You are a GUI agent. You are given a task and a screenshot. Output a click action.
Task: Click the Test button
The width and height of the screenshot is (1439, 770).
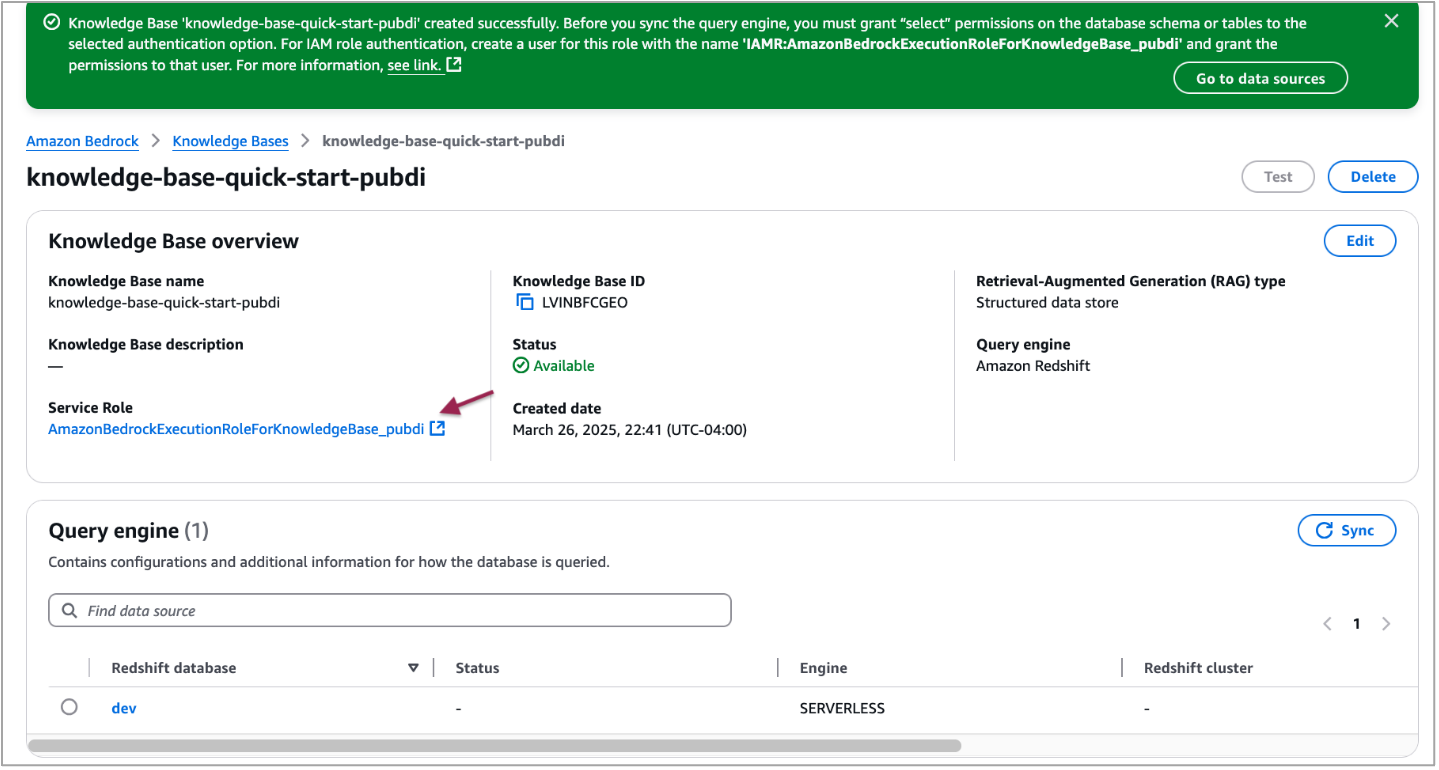[x=1278, y=176]
